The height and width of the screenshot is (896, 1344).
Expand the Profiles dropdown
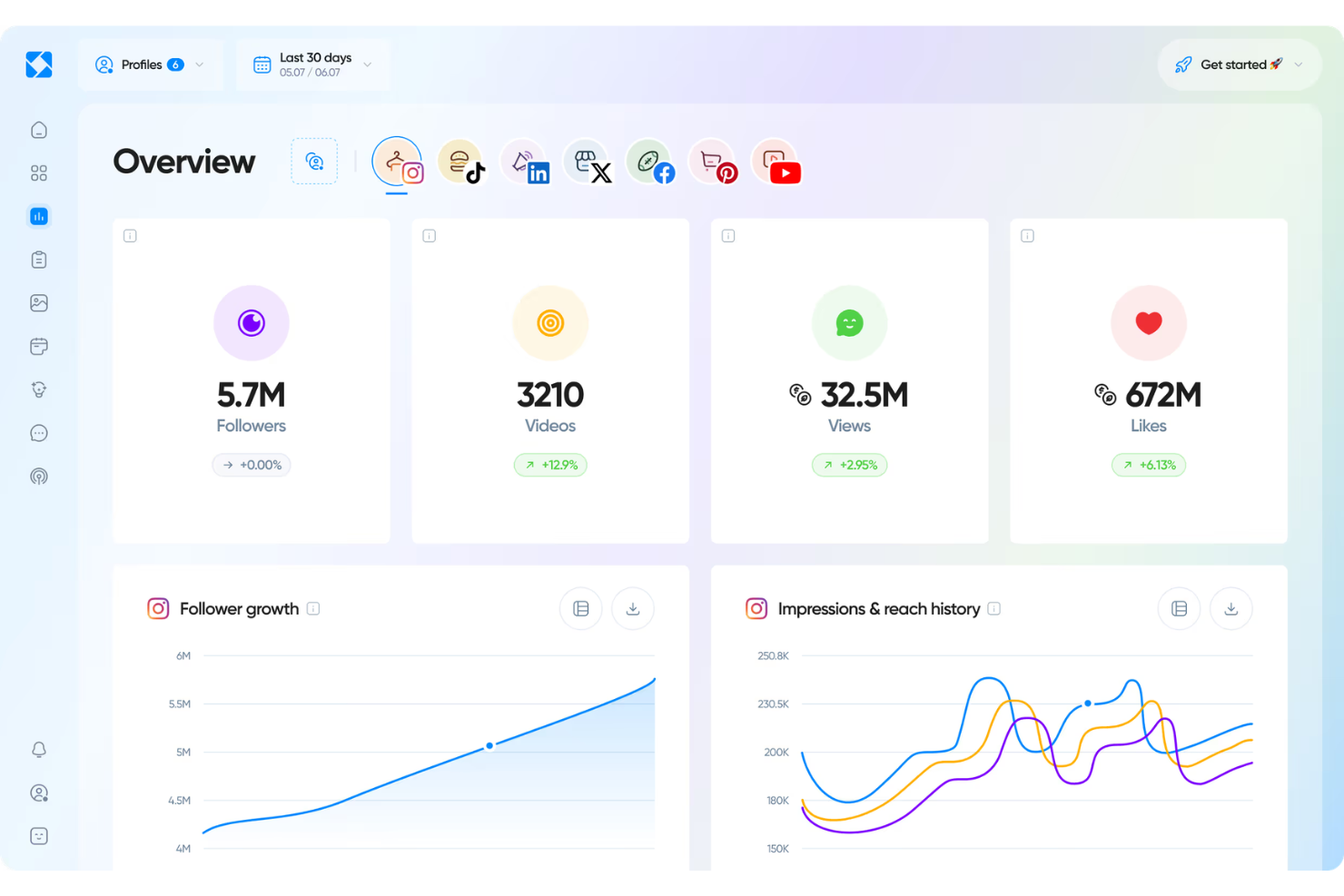[x=198, y=64]
